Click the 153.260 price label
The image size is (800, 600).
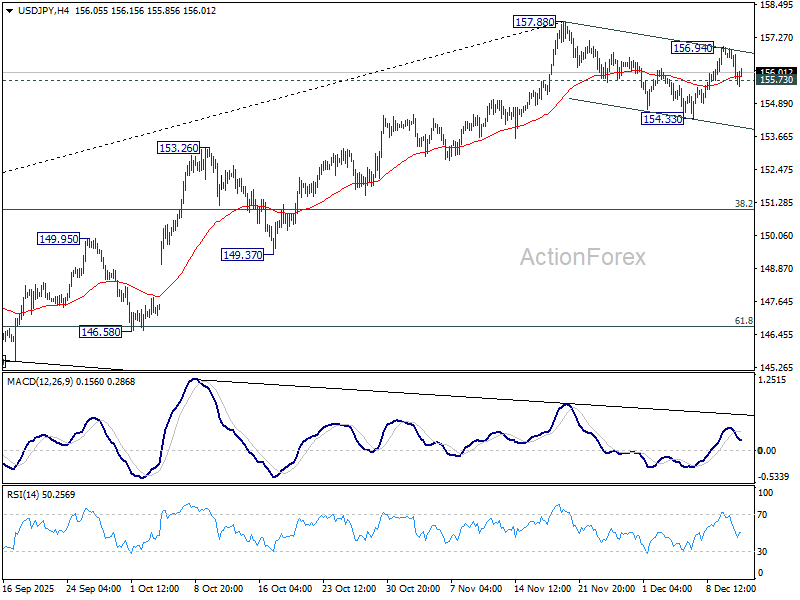[179, 148]
